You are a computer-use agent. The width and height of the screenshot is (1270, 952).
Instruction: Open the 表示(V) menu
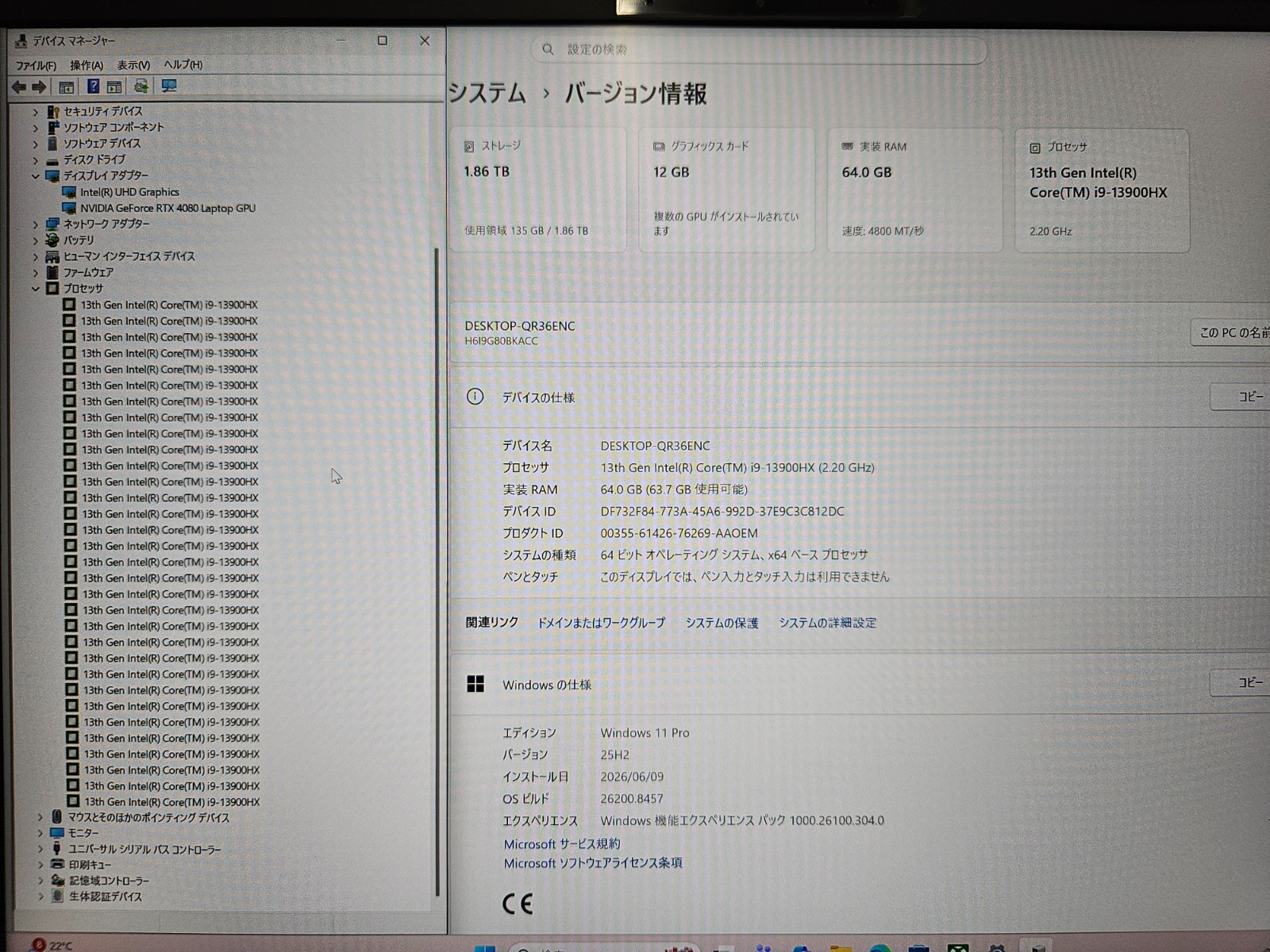coord(133,65)
